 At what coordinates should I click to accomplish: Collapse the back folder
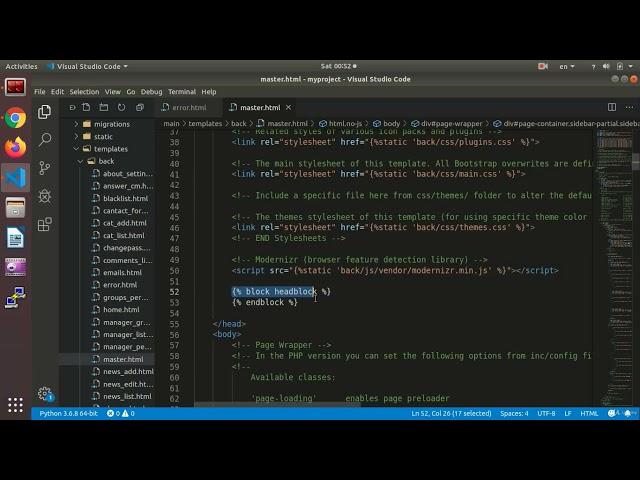pos(107,161)
